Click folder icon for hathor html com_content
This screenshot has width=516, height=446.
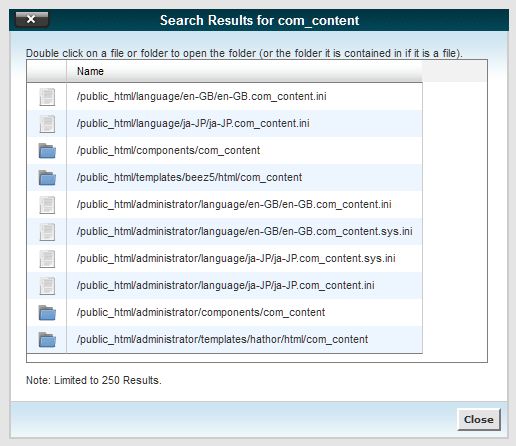(x=47, y=340)
